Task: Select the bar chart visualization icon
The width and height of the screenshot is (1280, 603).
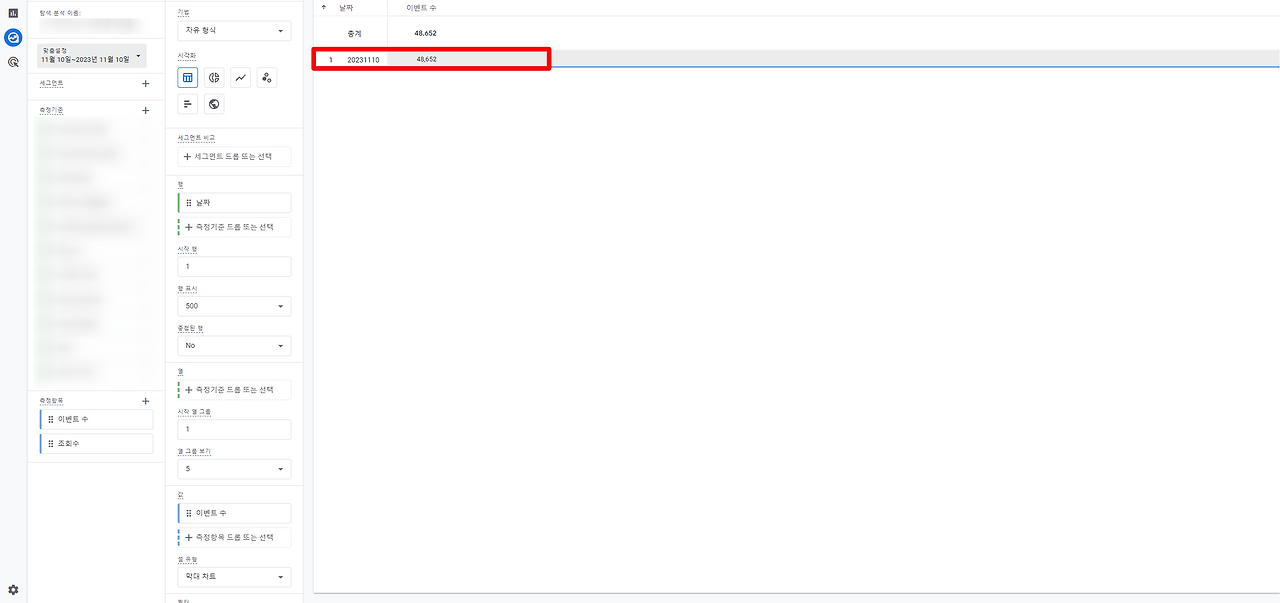Action: [188, 104]
